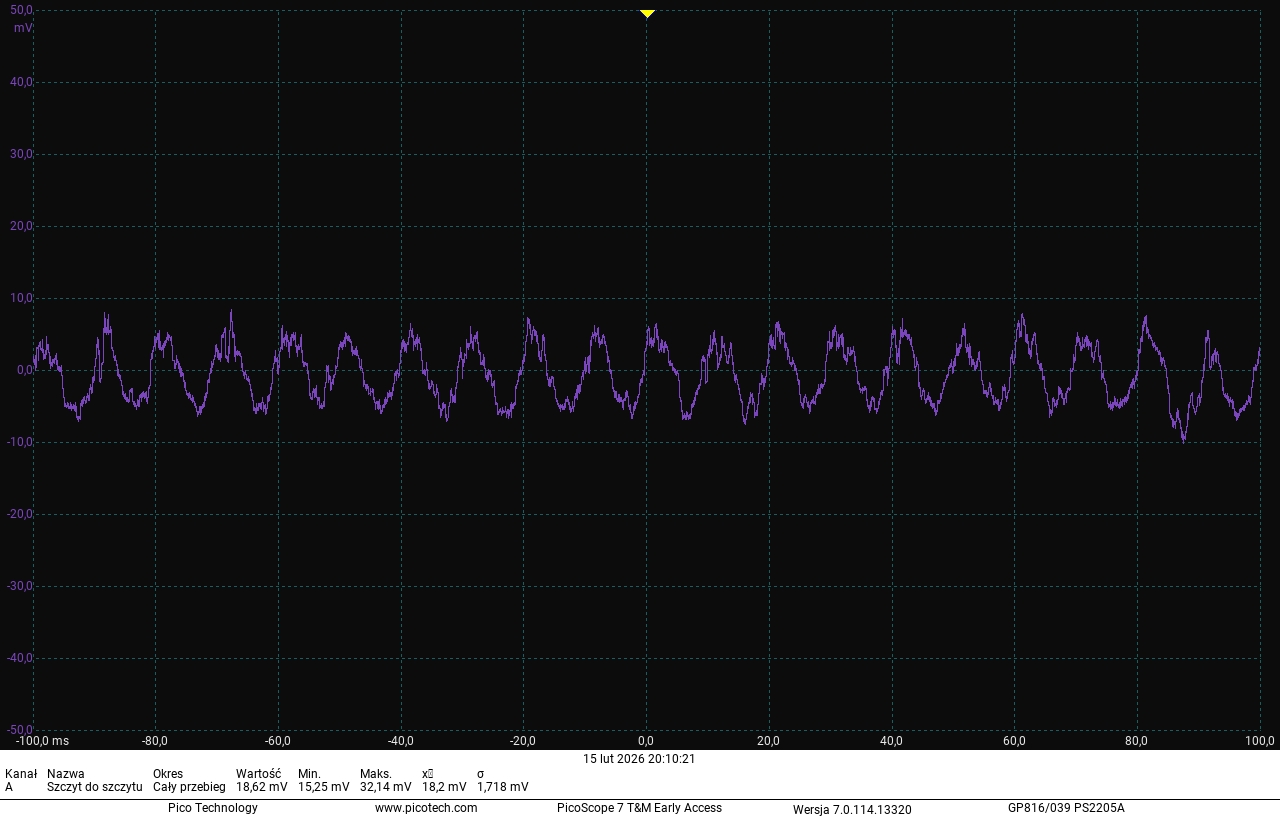Select the 'Szczyt do szczytu' measurement name
Image resolution: width=1280 pixels, height=816 pixels.
tap(94, 787)
